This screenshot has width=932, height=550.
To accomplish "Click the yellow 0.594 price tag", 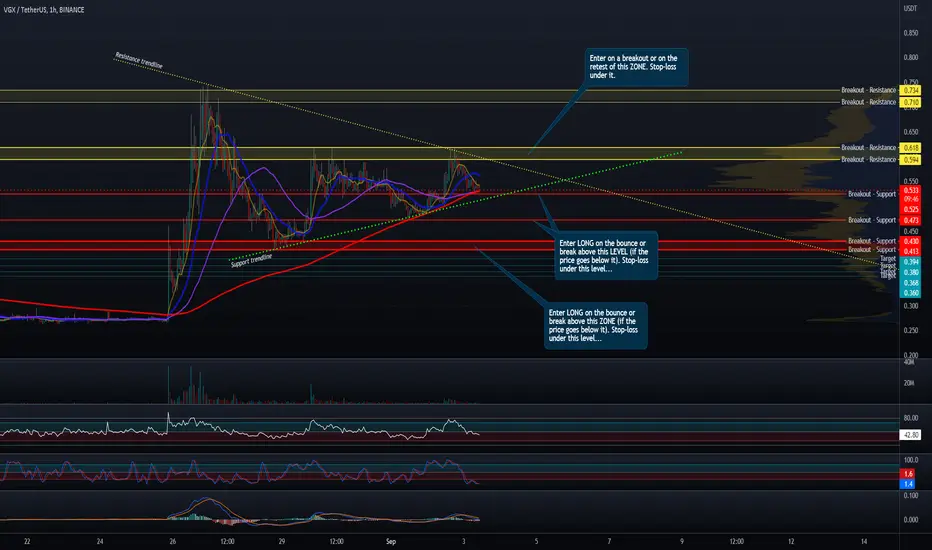I will pos(910,159).
